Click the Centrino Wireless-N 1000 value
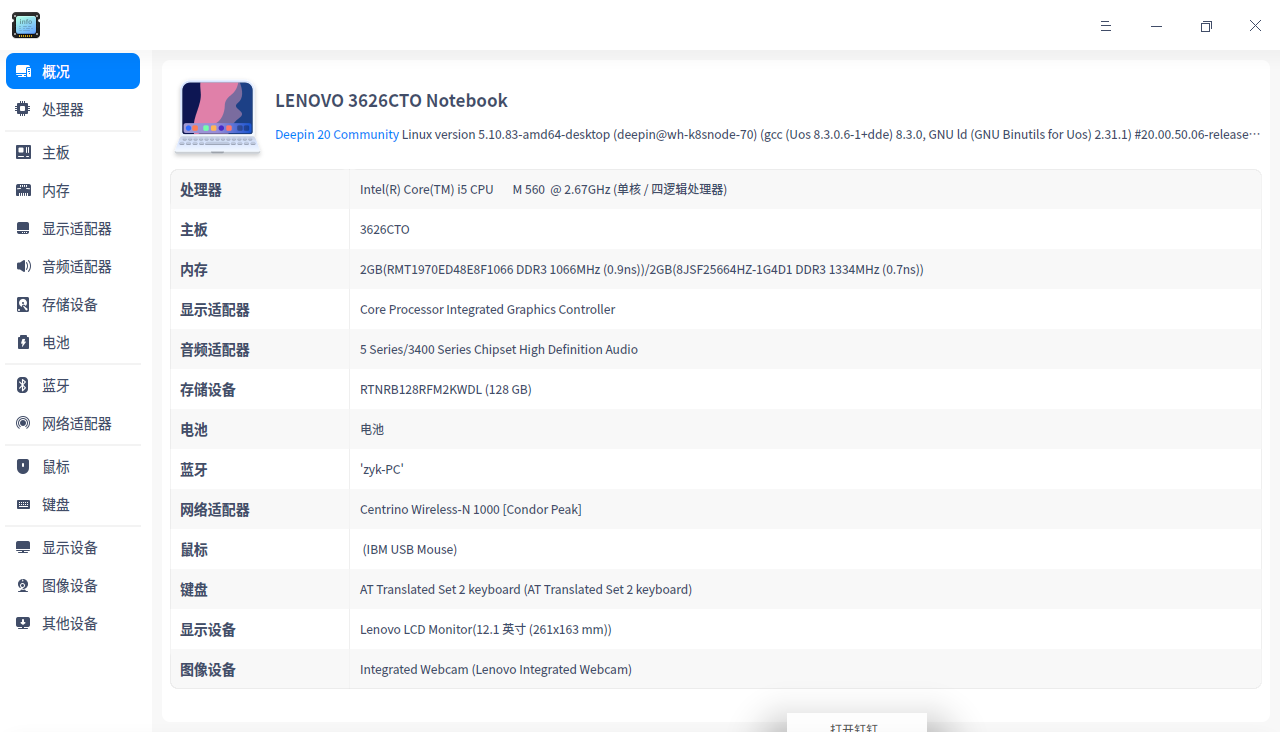The image size is (1280, 732). 471,510
